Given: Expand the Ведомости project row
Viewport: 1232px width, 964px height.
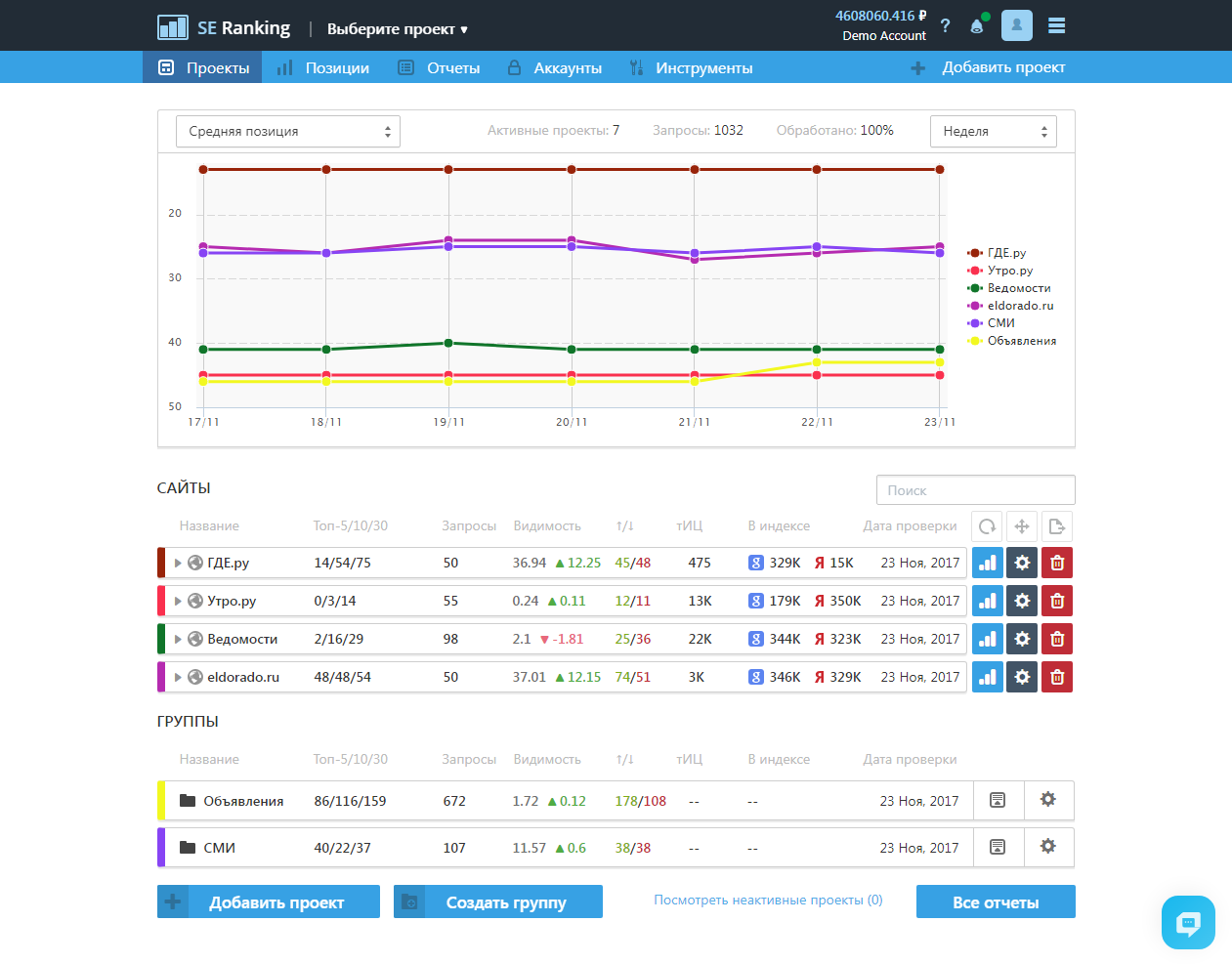Looking at the screenshot, I should coord(178,640).
